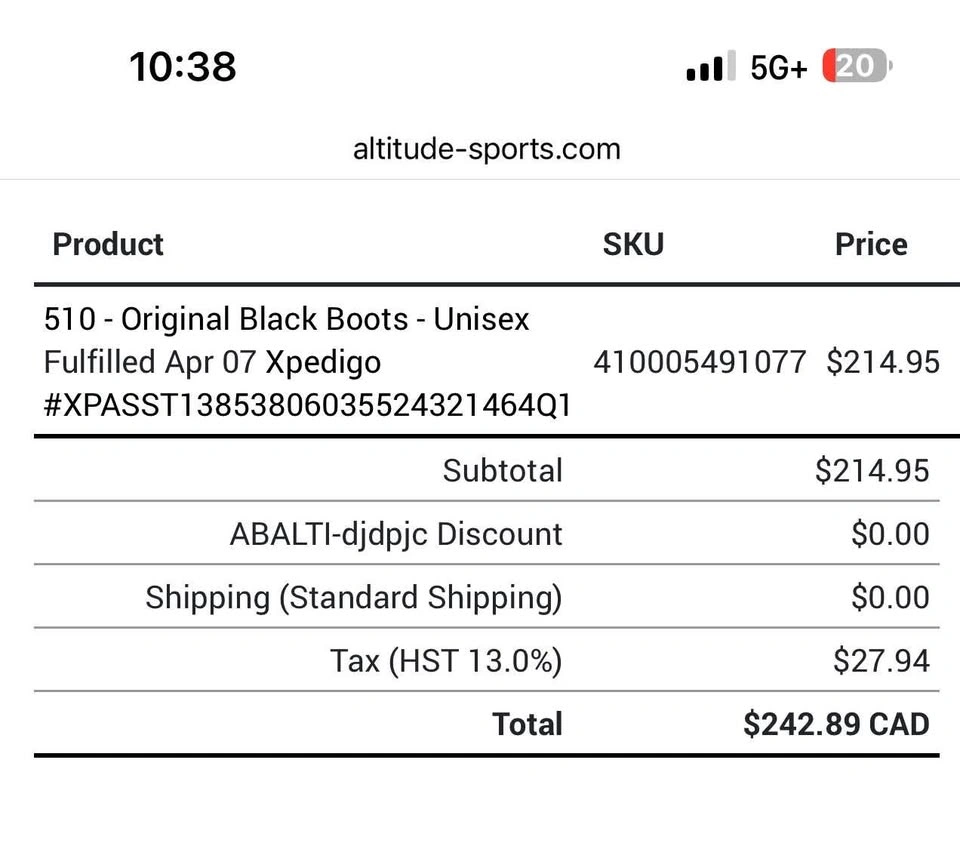960x846 pixels.
Task: Click the Shipping (Standard Shipping) label
Action: click(353, 597)
